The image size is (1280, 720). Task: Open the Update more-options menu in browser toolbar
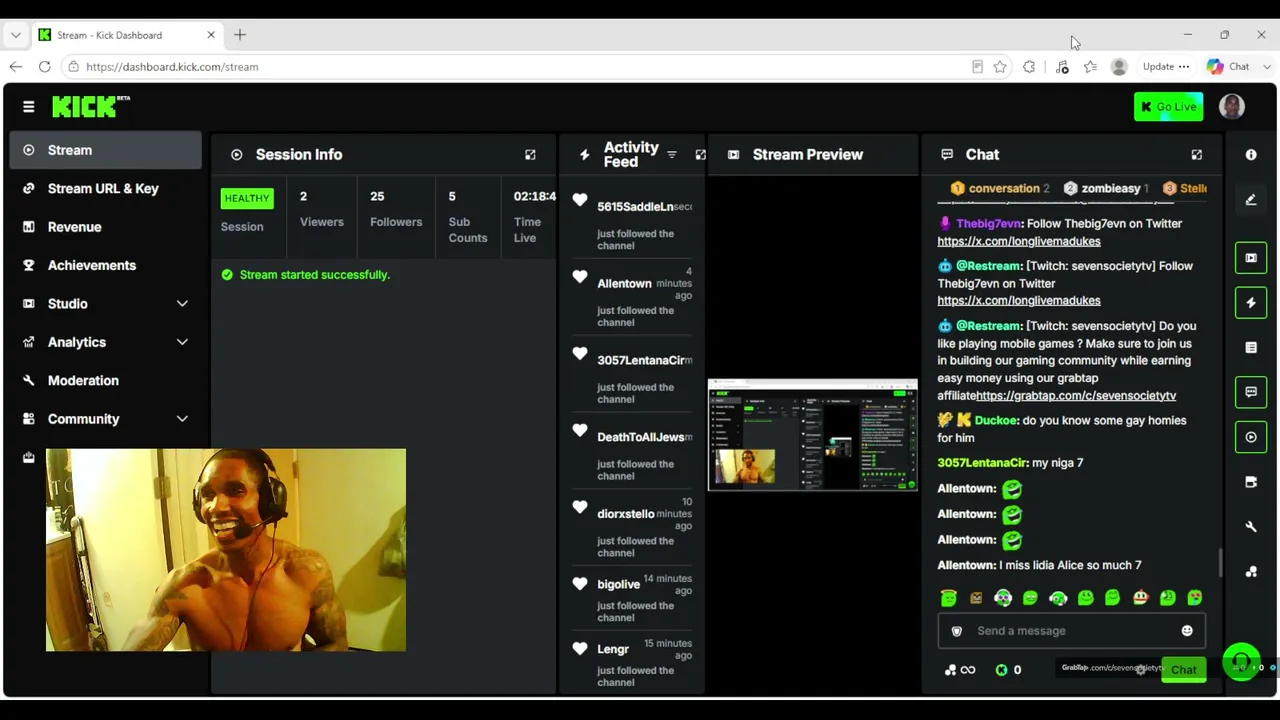coord(1184,67)
